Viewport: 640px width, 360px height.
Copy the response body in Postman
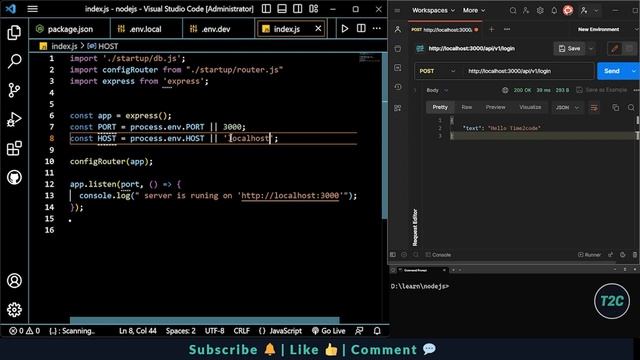(x=616, y=107)
